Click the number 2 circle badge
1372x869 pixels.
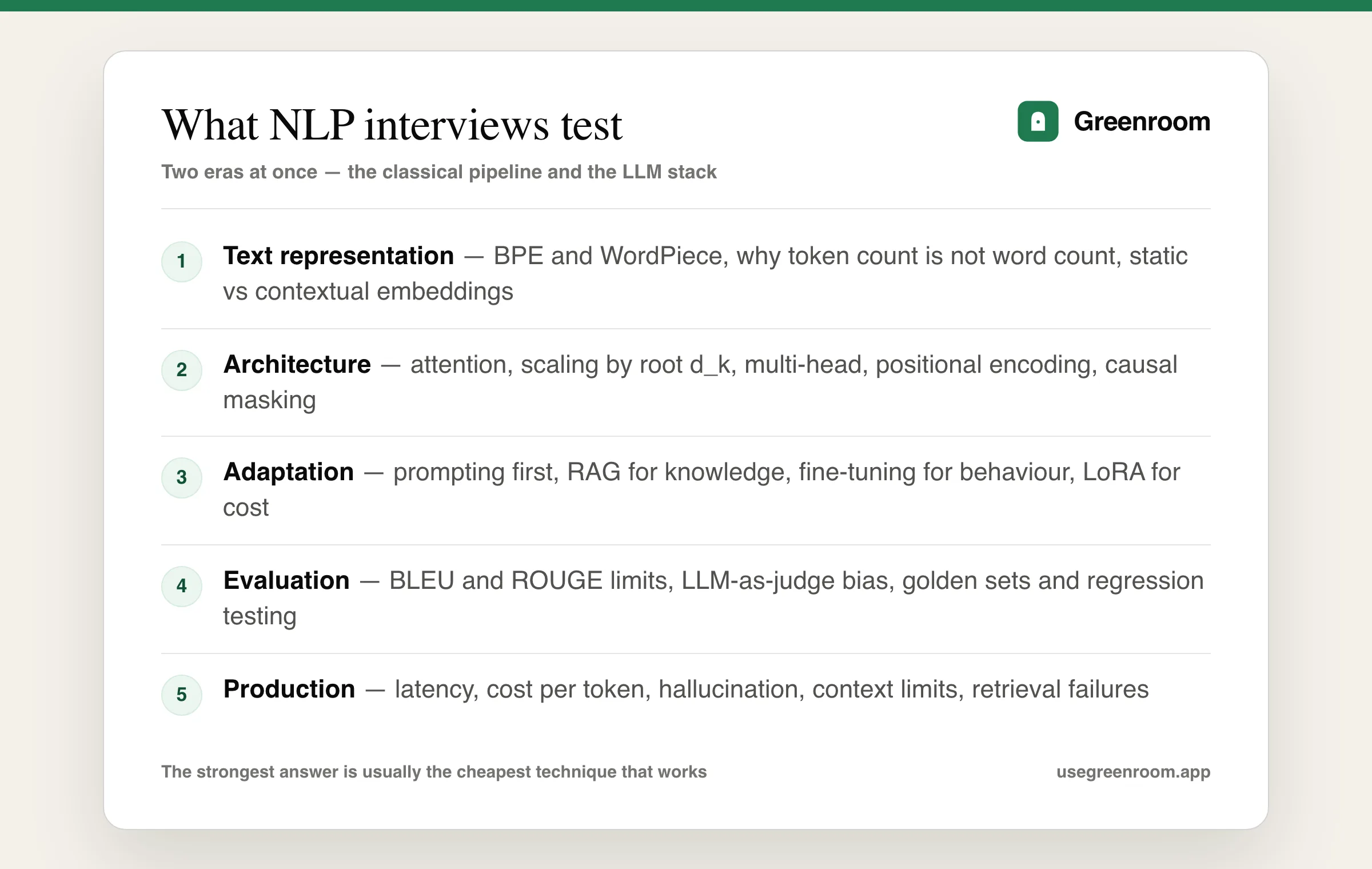point(182,370)
